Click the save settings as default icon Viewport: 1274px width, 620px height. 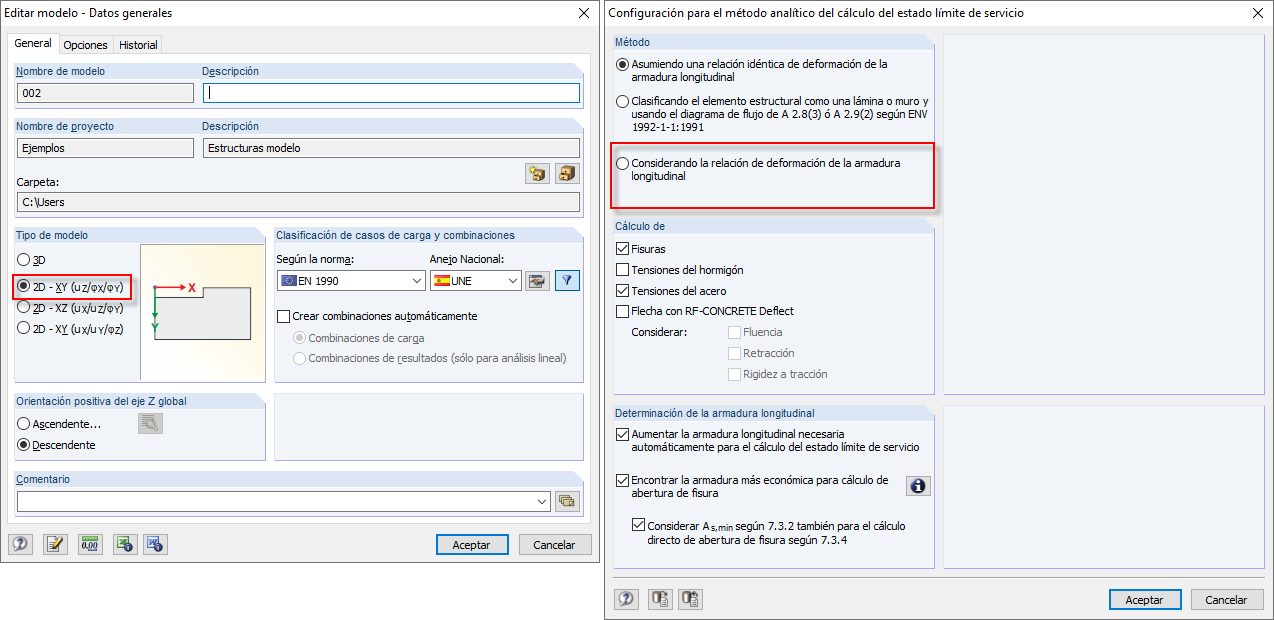click(691, 599)
